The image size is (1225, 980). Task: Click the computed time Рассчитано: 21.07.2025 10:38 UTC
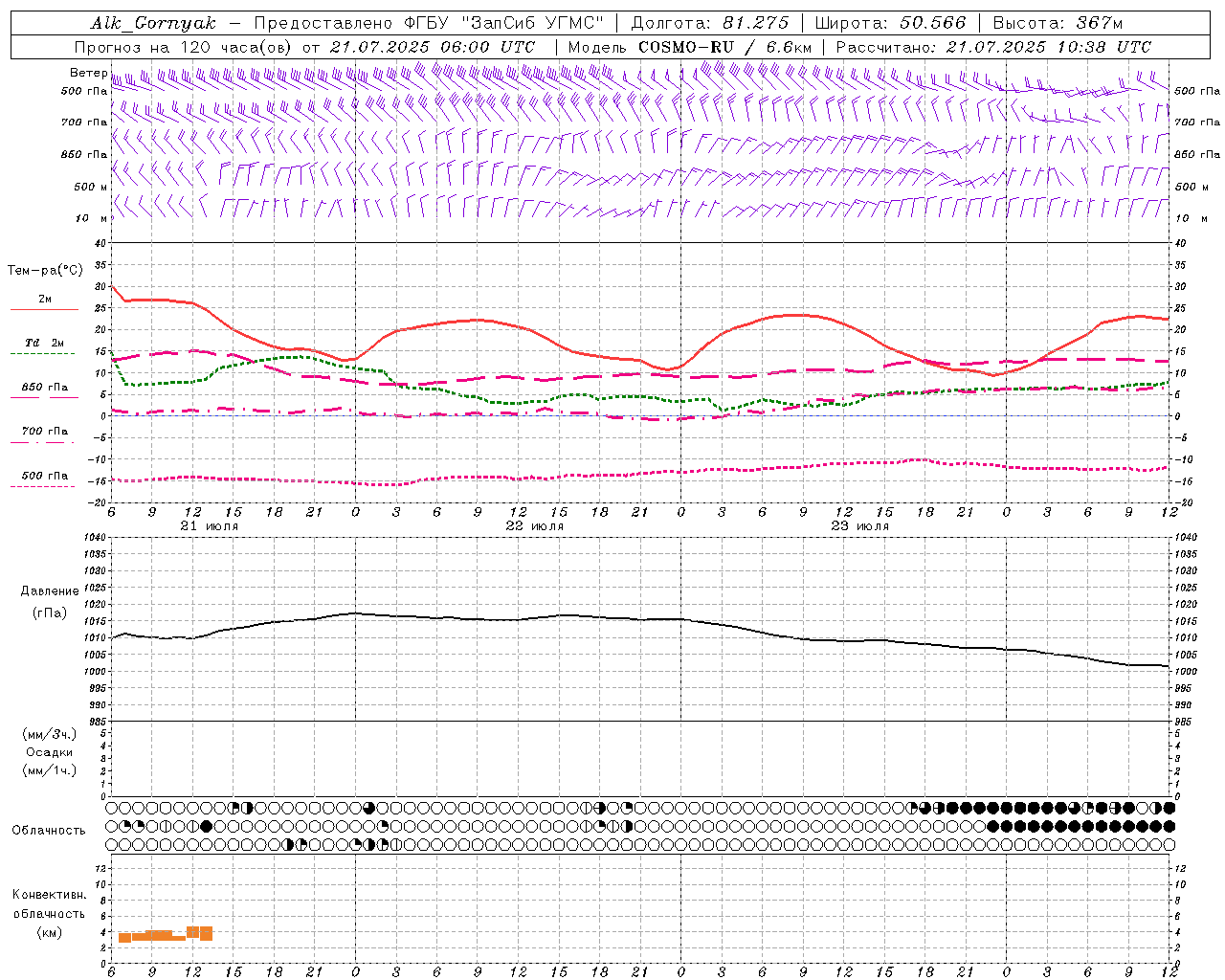[993, 47]
